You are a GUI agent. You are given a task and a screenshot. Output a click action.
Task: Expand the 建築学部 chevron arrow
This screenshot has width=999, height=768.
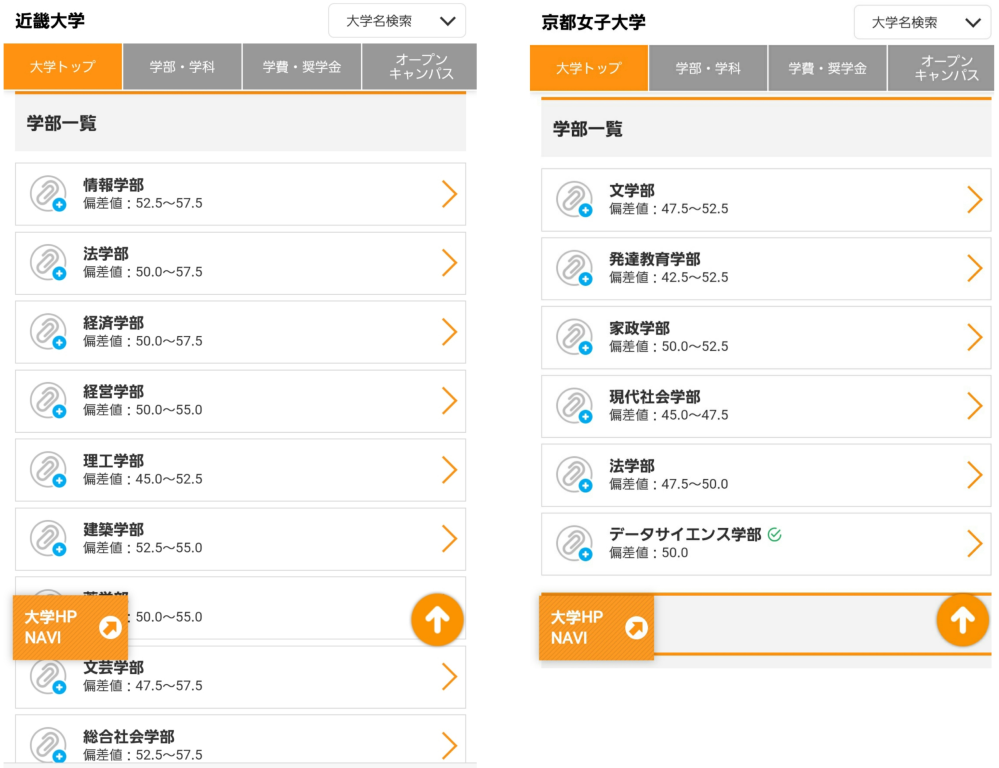[449, 539]
